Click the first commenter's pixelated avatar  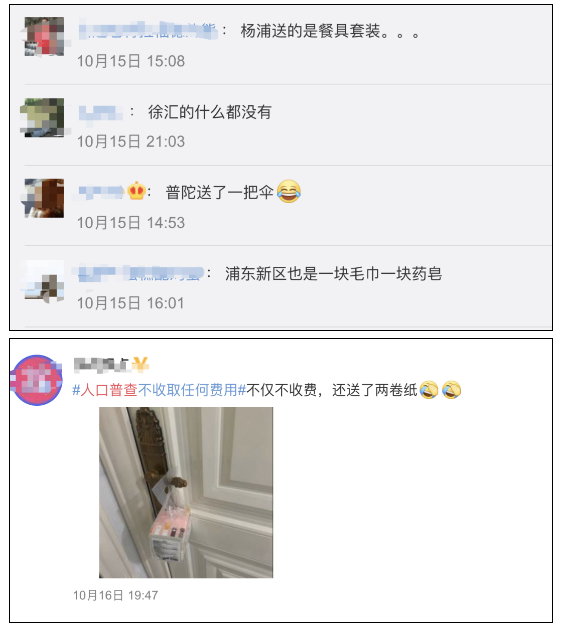coord(44,36)
